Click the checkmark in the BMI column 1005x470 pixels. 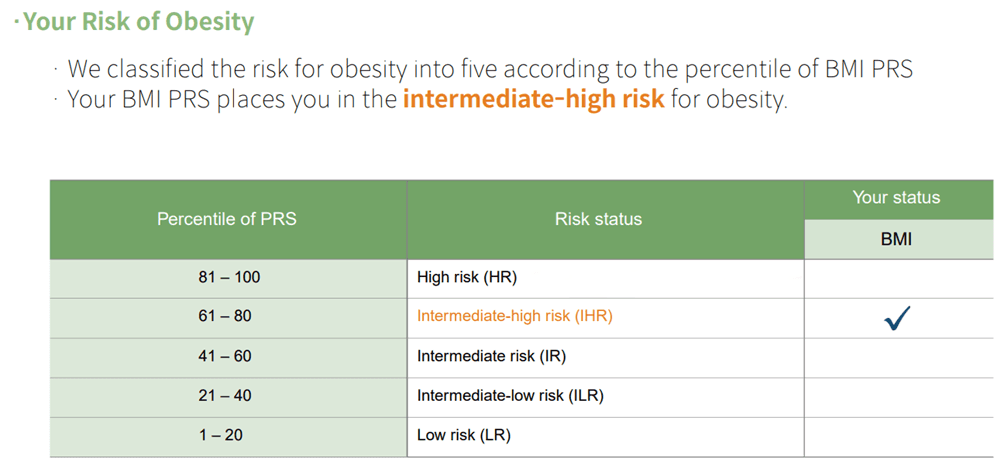point(897,319)
